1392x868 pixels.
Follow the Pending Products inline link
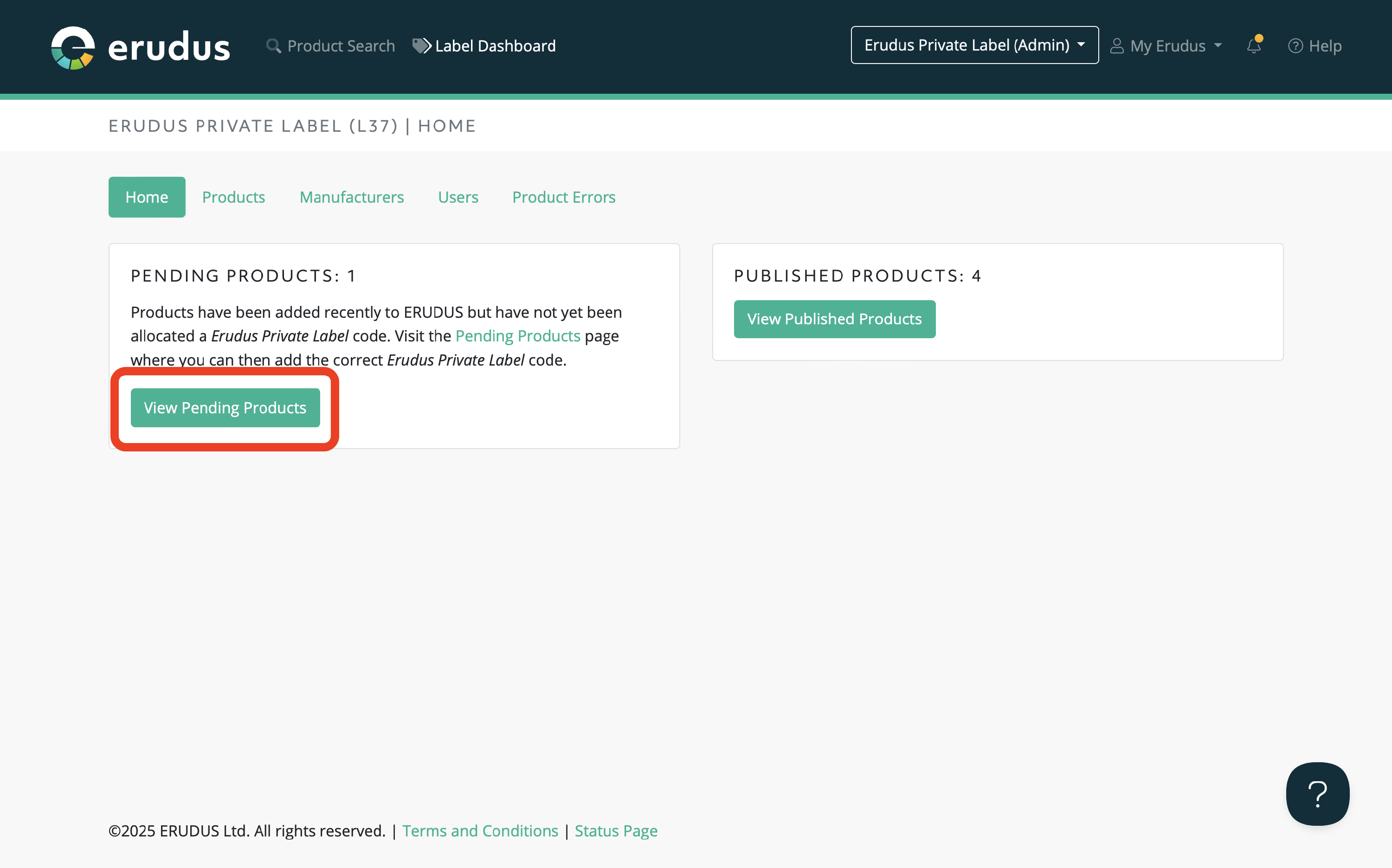click(517, 336)
